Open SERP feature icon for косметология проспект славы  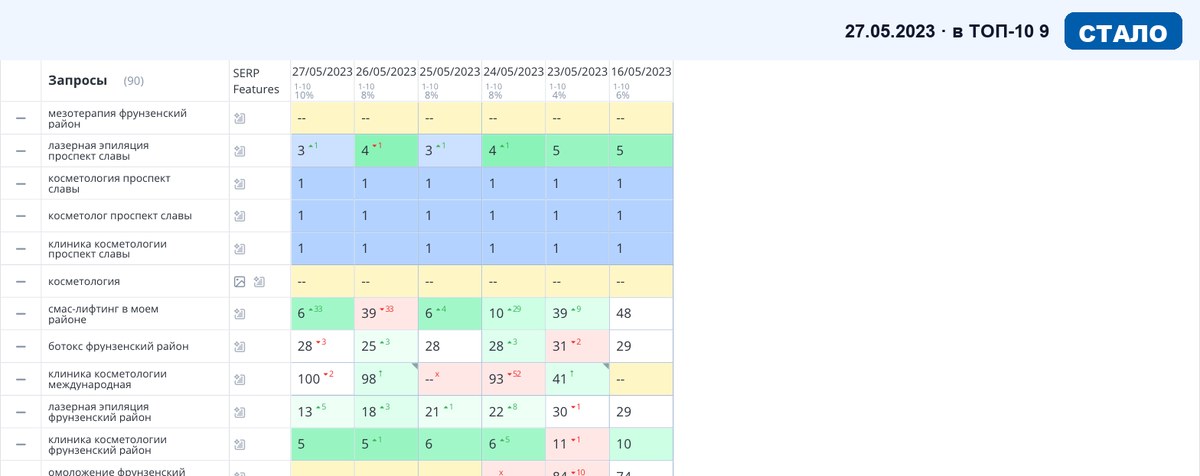tap(239, 184)
